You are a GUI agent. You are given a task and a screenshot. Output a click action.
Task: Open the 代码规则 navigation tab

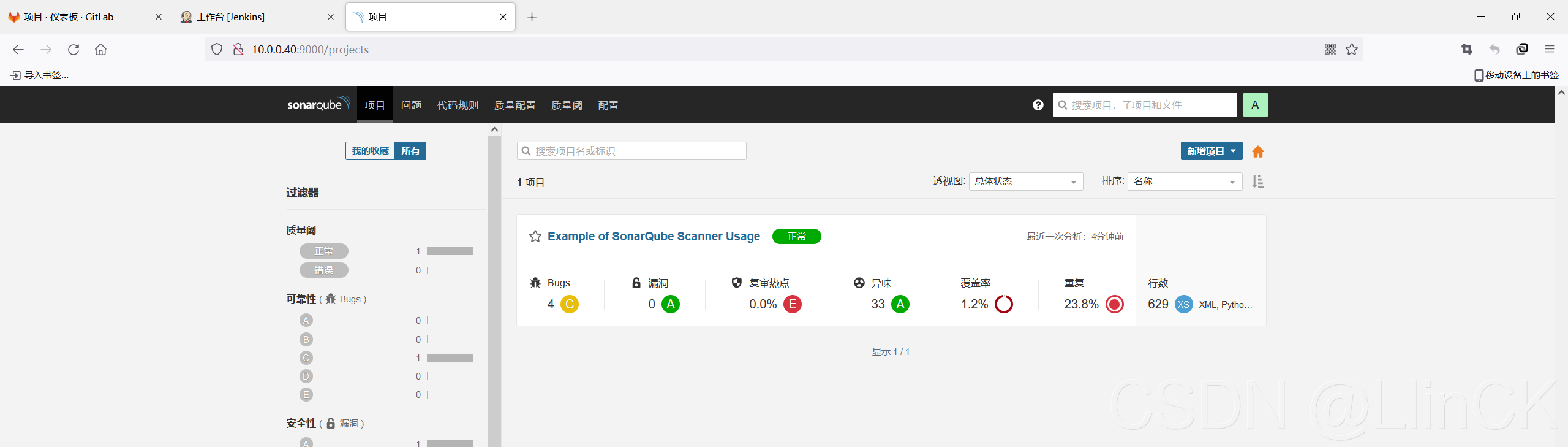click(x=458, y=105)
